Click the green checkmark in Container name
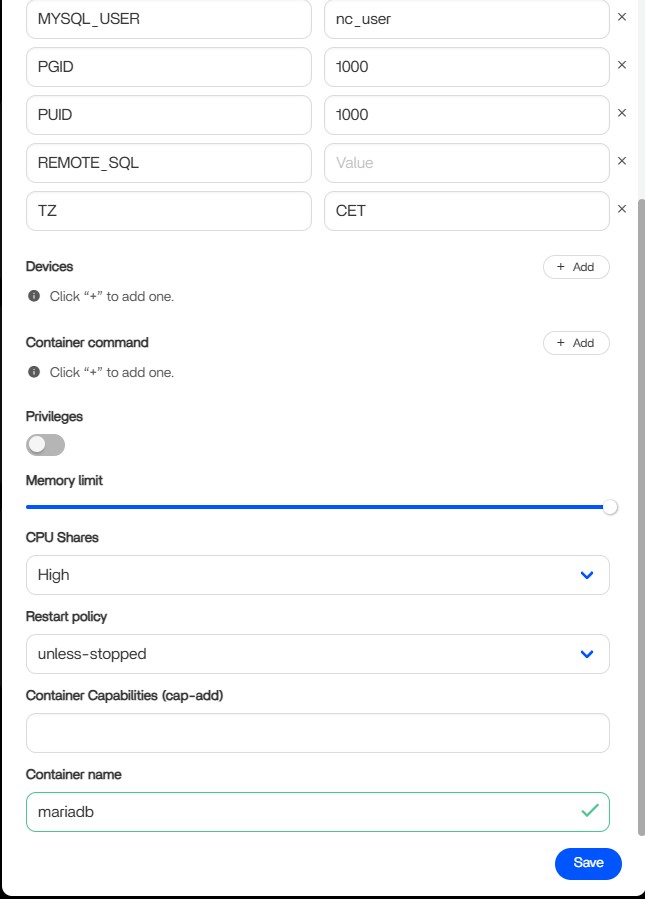 click(589, 811)
